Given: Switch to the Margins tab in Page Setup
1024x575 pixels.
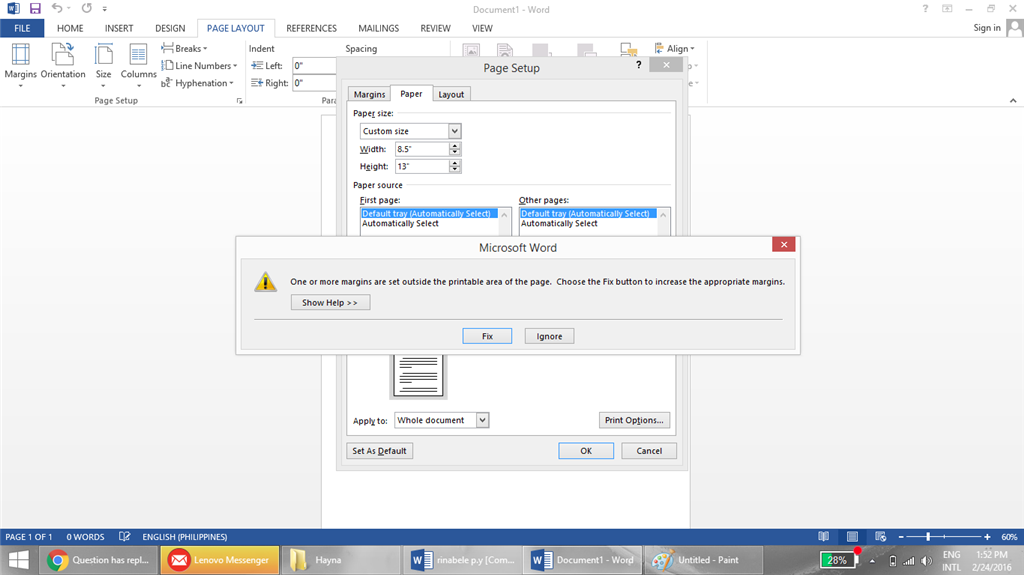Looking at the screenshot, I should coord(369,94).
